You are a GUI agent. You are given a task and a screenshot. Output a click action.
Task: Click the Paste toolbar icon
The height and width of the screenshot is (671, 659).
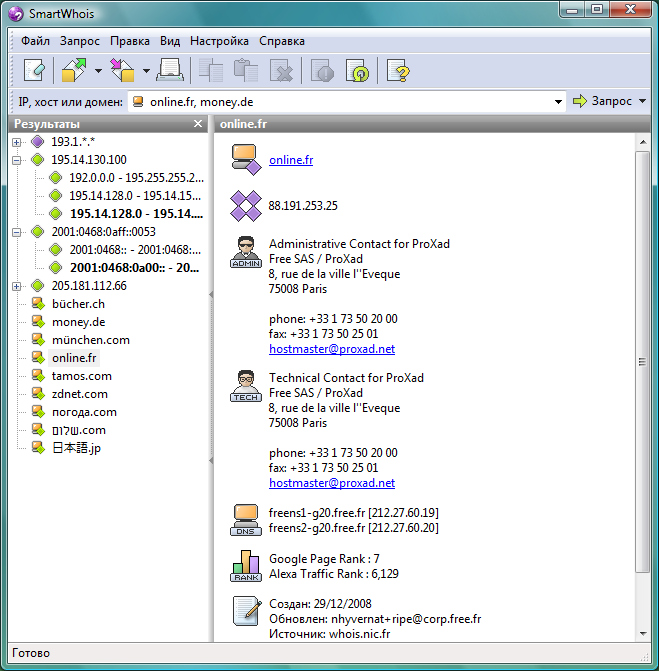tap(246, 70)
